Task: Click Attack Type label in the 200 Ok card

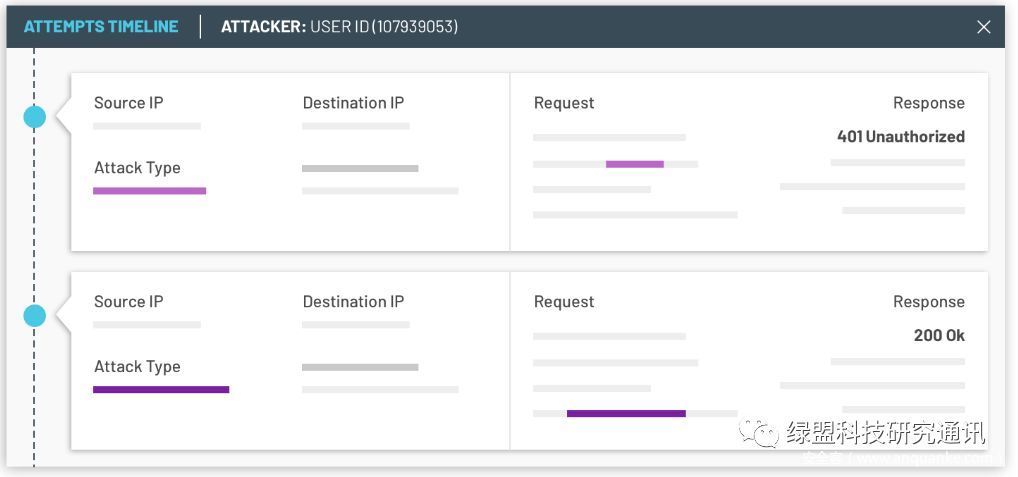Action: pos(137,367)
